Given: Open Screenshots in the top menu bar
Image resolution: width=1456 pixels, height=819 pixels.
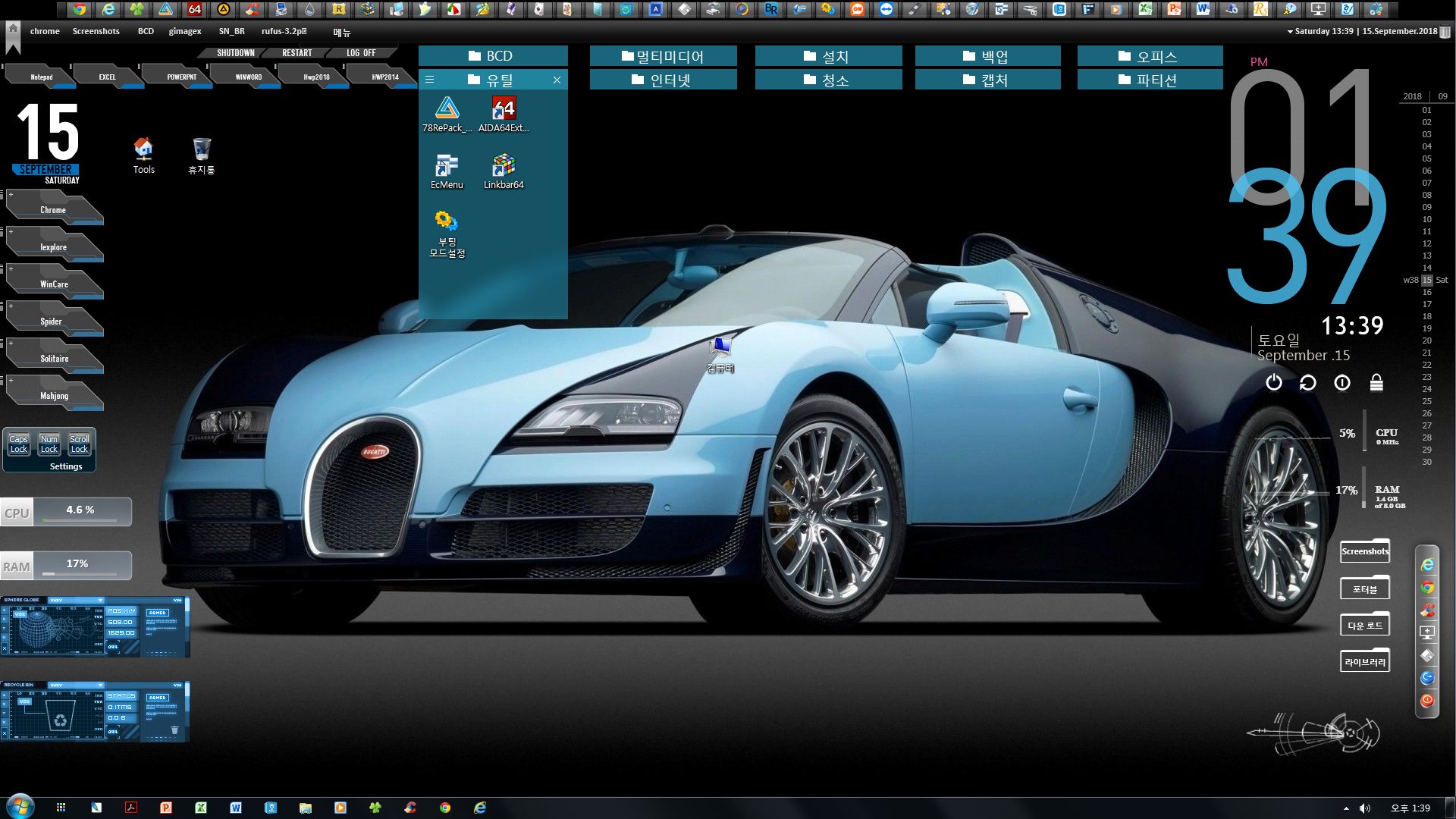Looking at the screenshot, I should click(96, 31).
